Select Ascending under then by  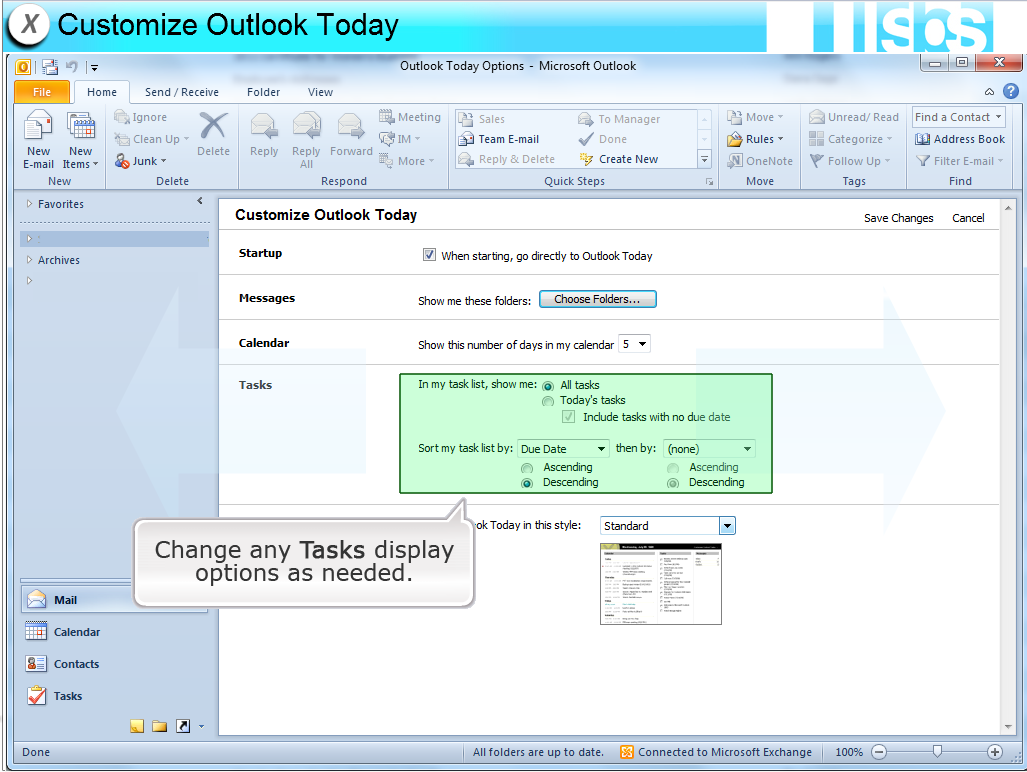click(x=673, y=468)
